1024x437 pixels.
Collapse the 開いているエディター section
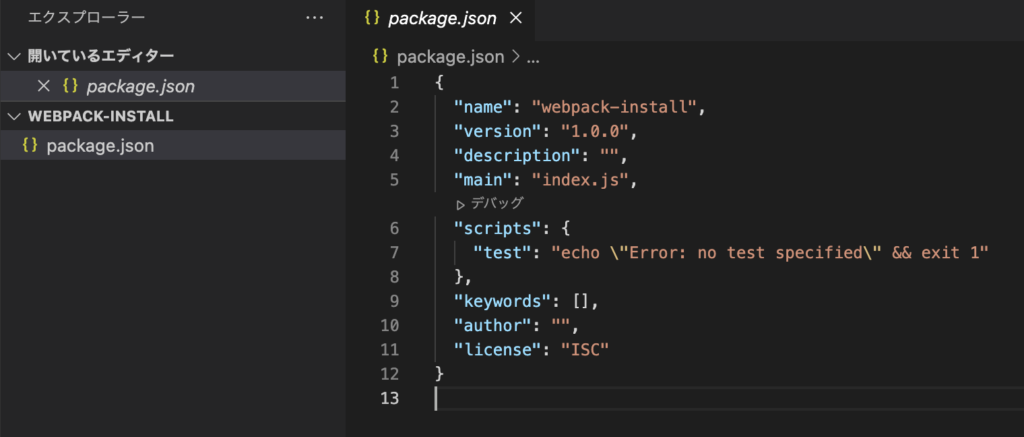pos(14,56)
